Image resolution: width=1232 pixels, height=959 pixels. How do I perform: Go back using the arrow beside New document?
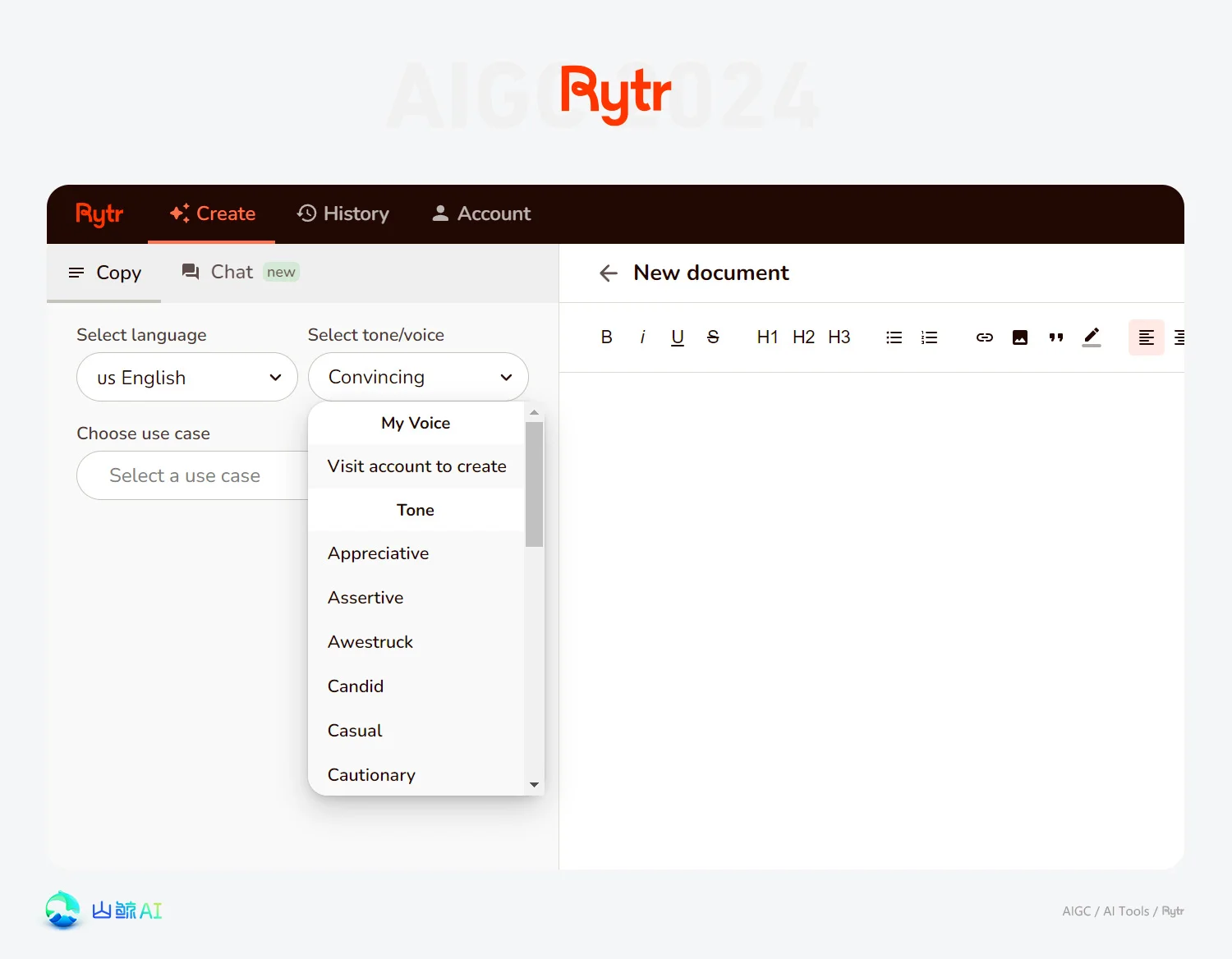(x=609, y=273)
